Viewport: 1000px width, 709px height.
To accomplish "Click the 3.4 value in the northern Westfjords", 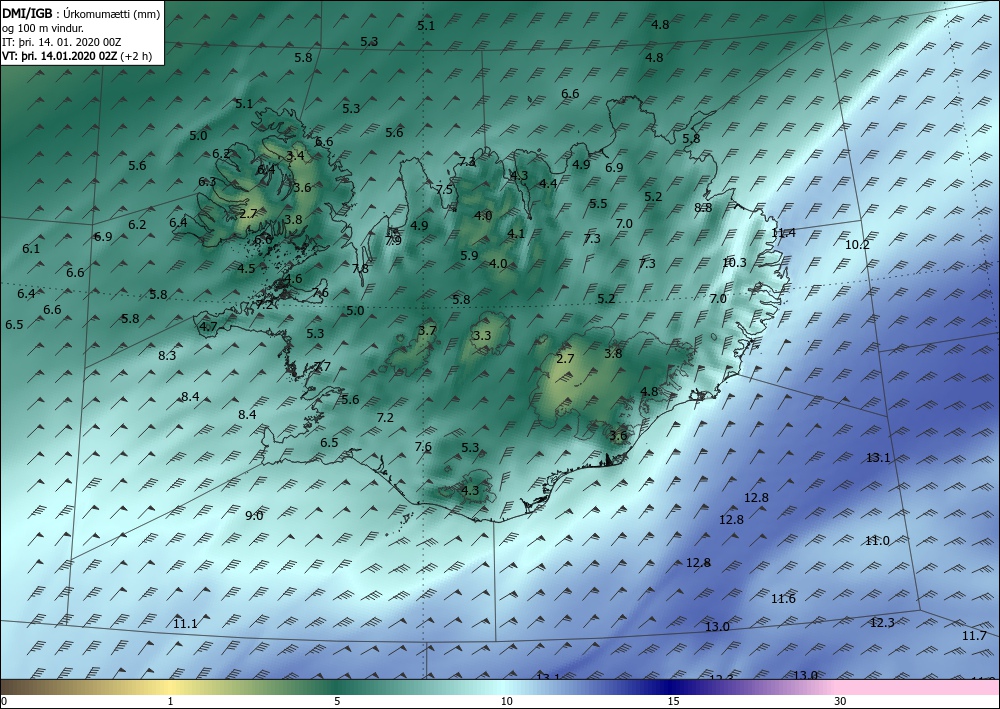I will pyautogui.click(x=295, y=155).
